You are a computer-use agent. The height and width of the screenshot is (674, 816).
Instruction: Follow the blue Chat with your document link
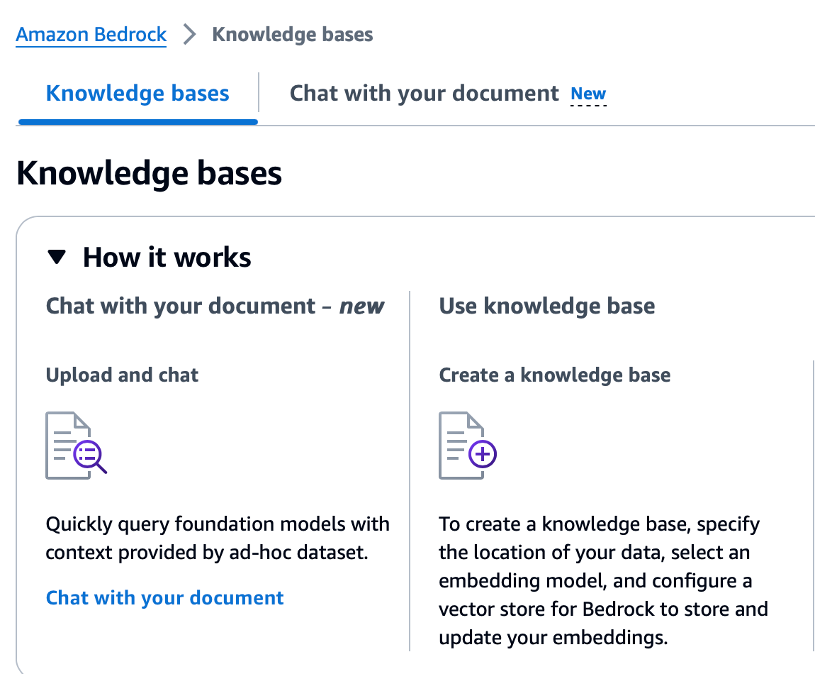pos(165,598)
